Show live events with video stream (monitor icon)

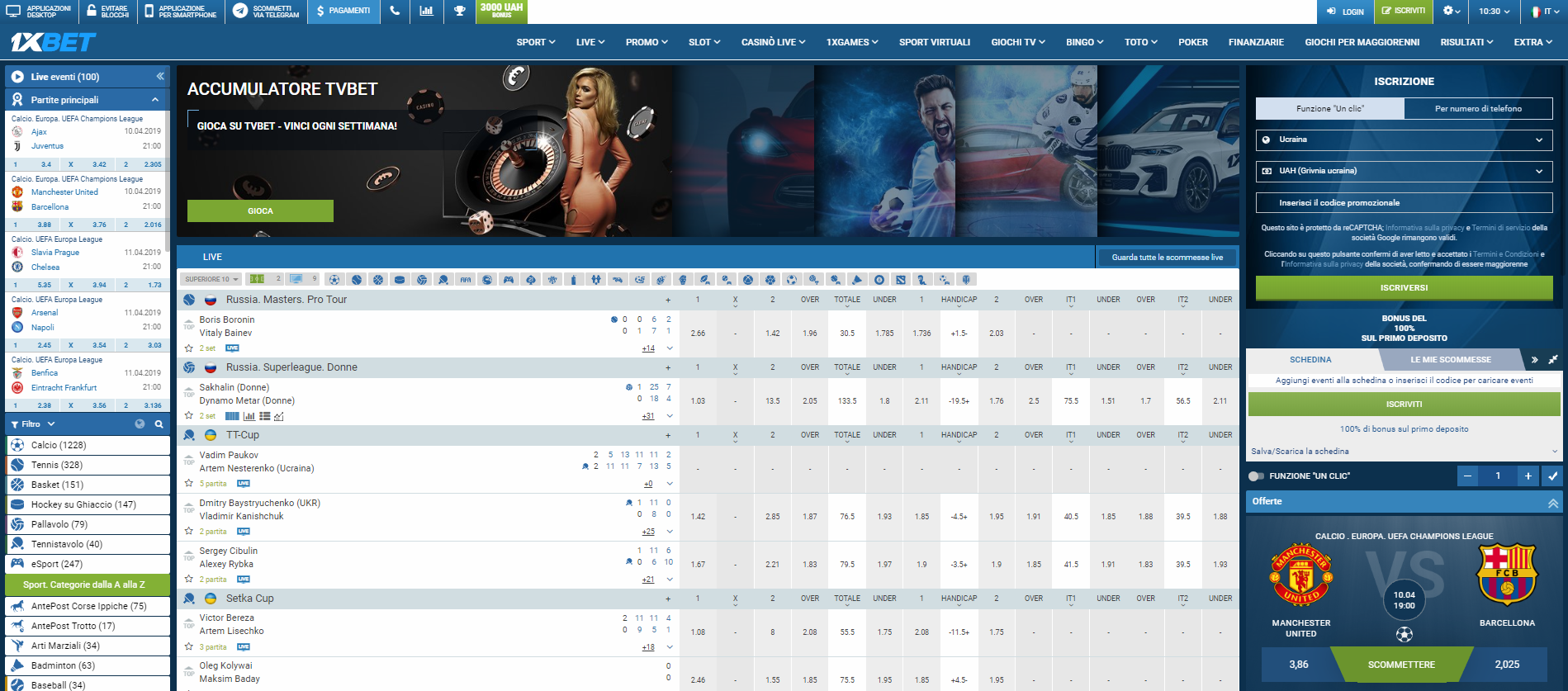click(x=296, y=279)
